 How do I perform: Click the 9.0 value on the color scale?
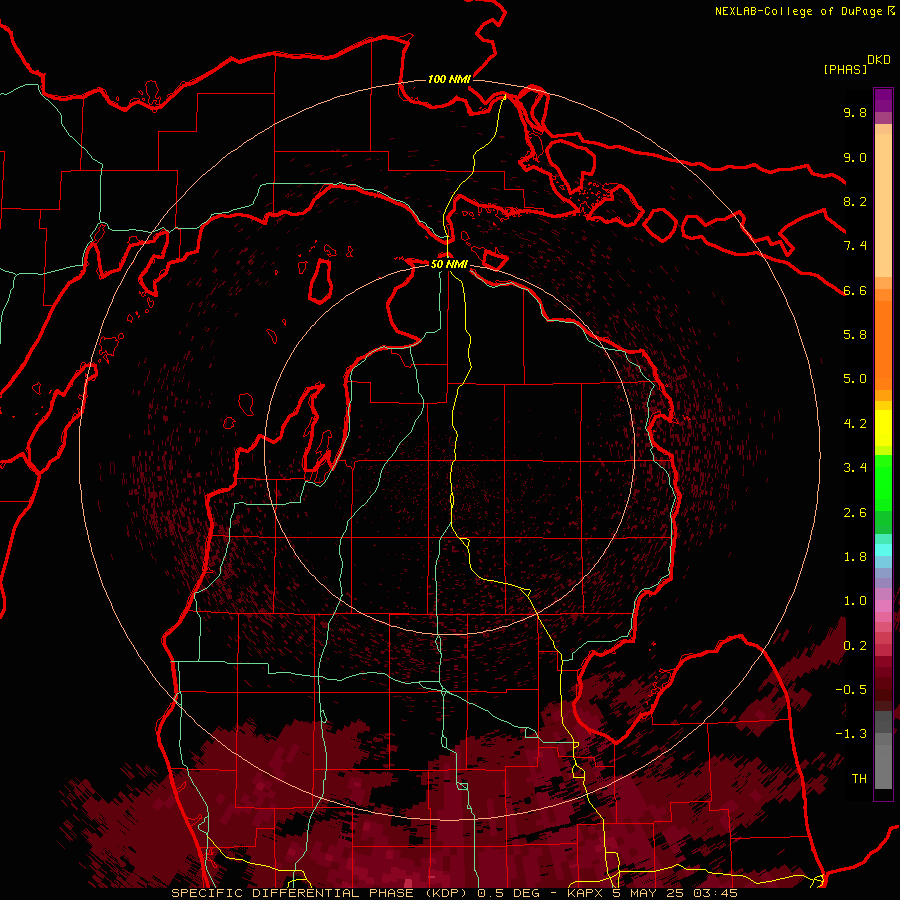point(855,157)
